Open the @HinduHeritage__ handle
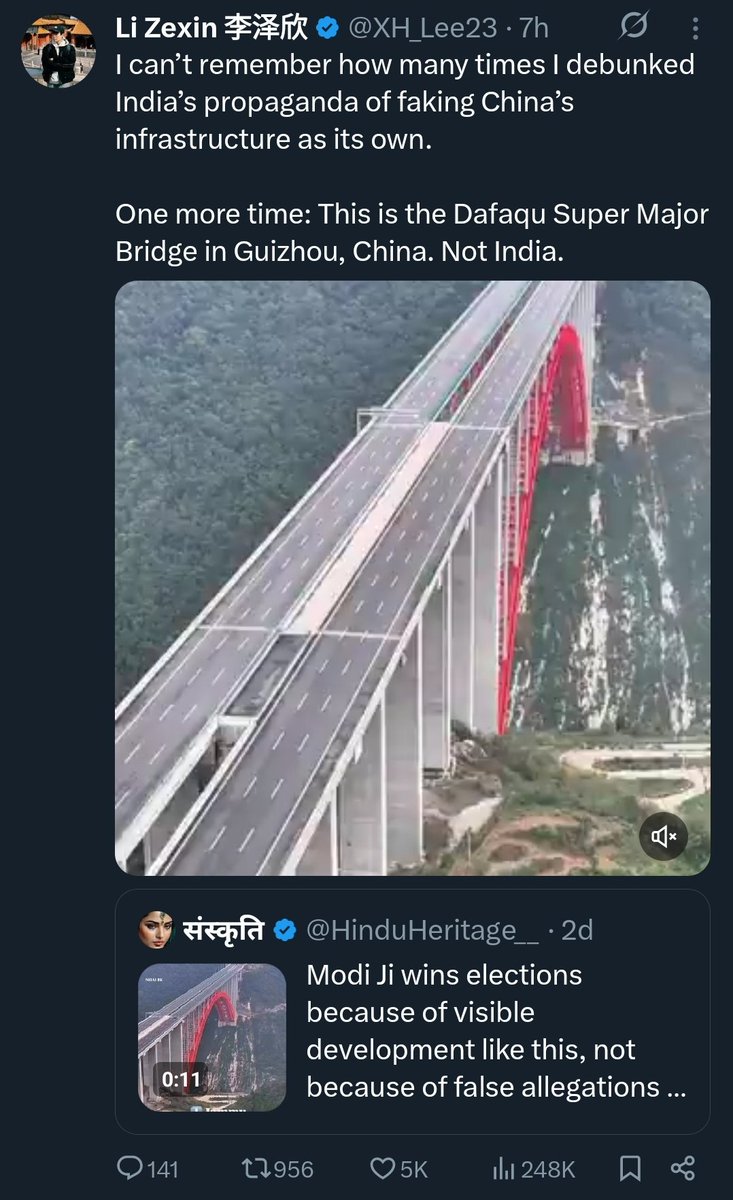Viewport: 733px width, 1200px height. (x=422, y=930)
